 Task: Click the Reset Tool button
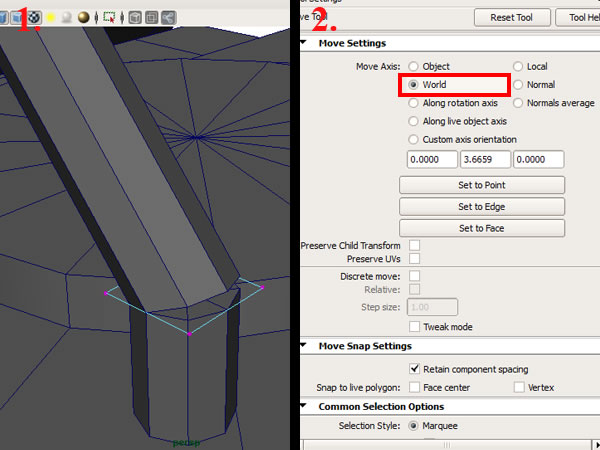tap(512, 18)
